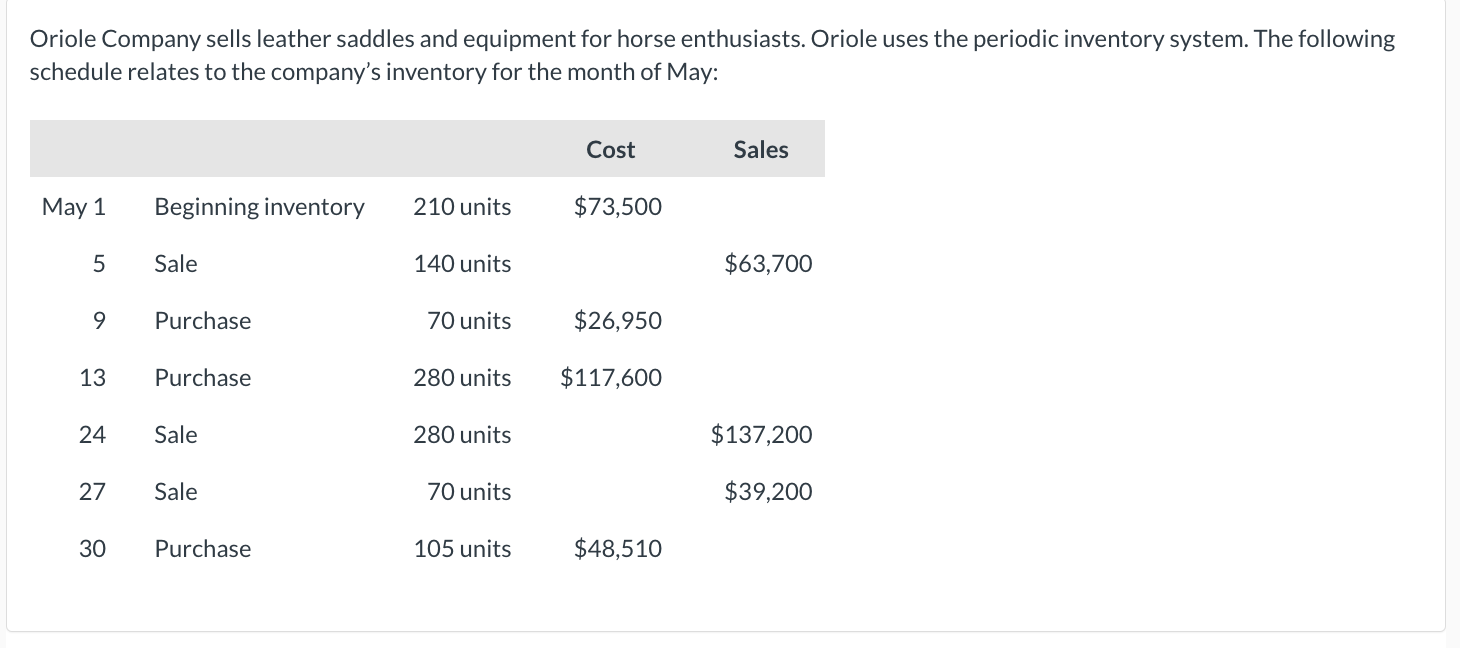Click the $39,200 sales amount
The width and height of the screenshot is (1460, 648).
768,492
